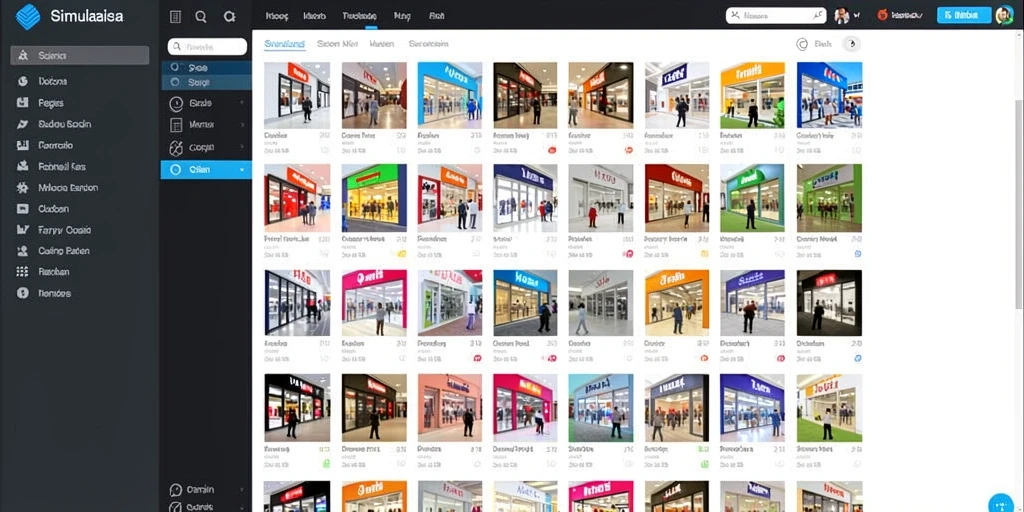Screen dimensions: 1024x512
Task: Open the search magnifier icon in top toolbar
Action: click(201, 17)
